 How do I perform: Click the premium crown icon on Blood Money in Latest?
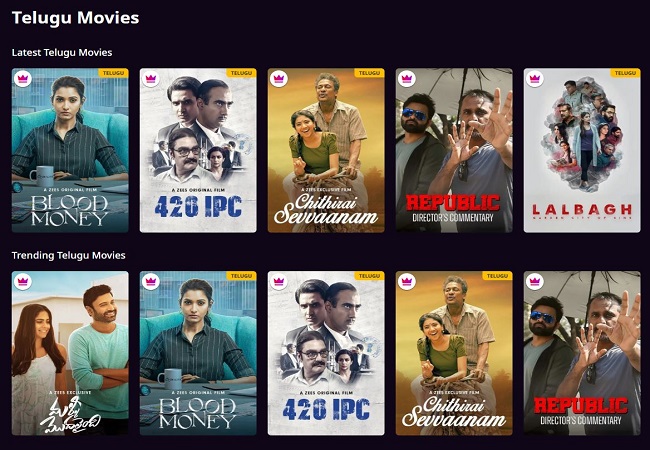coord(23,79)
